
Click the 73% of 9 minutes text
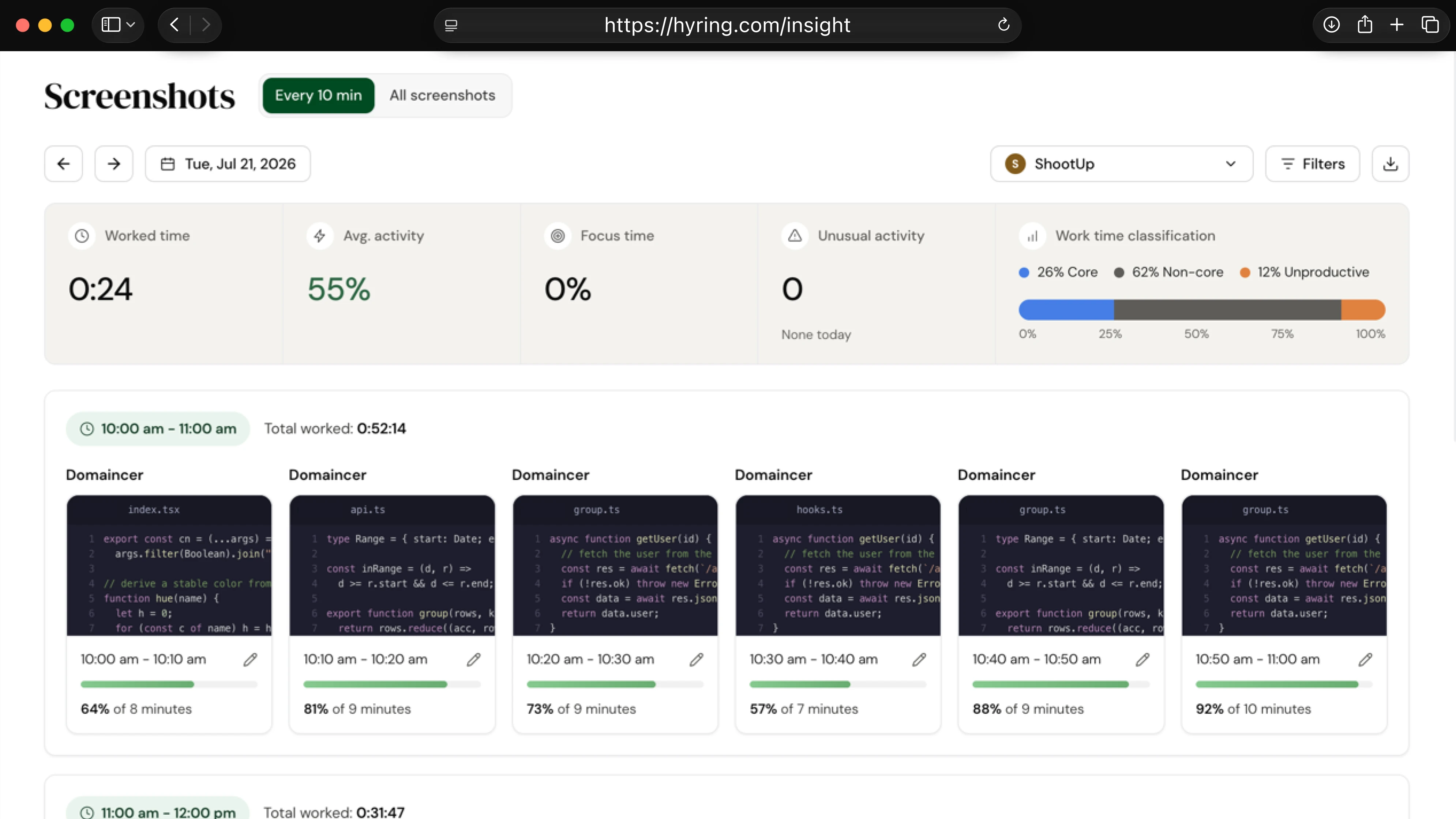point(581,709)
